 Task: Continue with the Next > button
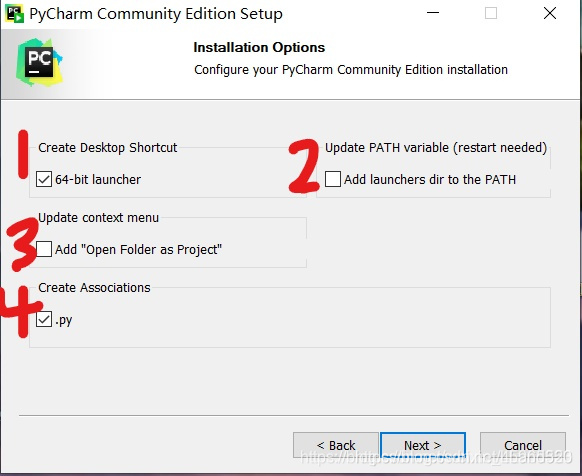423,445
